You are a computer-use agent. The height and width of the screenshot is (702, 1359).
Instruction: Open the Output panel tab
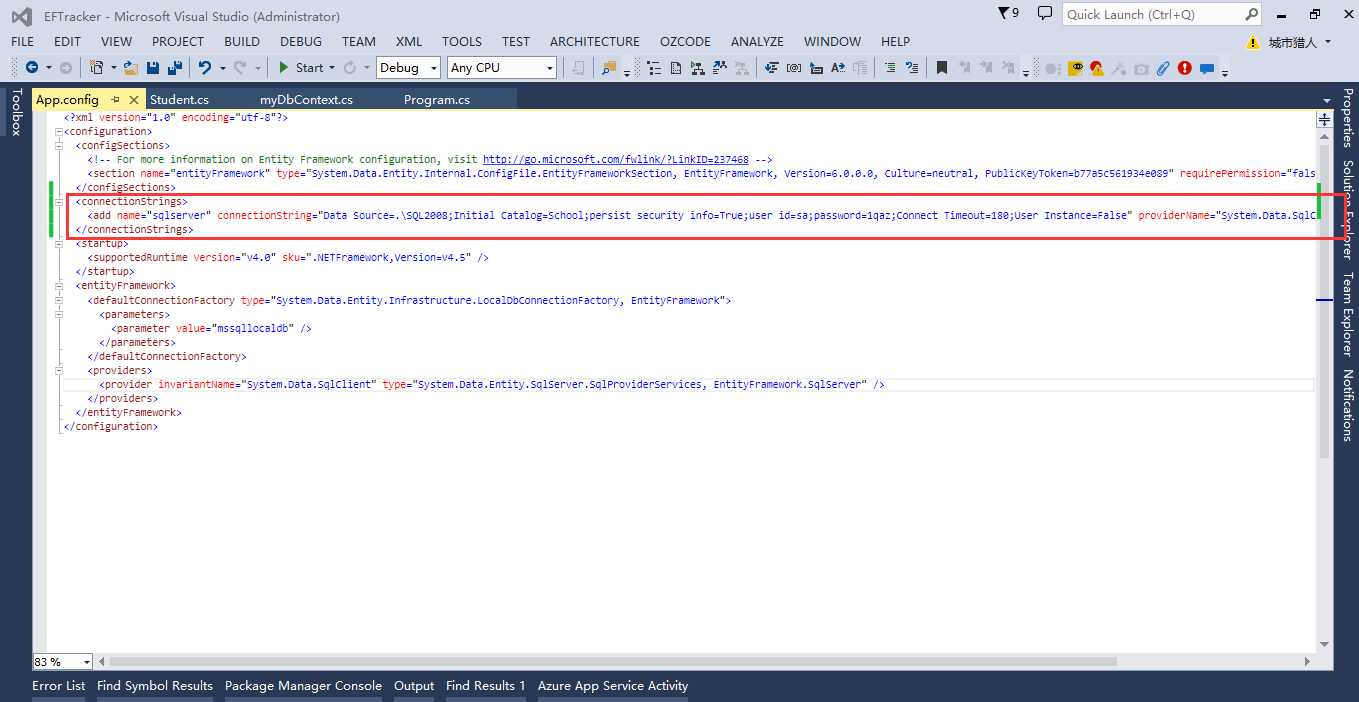tap(414, 686)
